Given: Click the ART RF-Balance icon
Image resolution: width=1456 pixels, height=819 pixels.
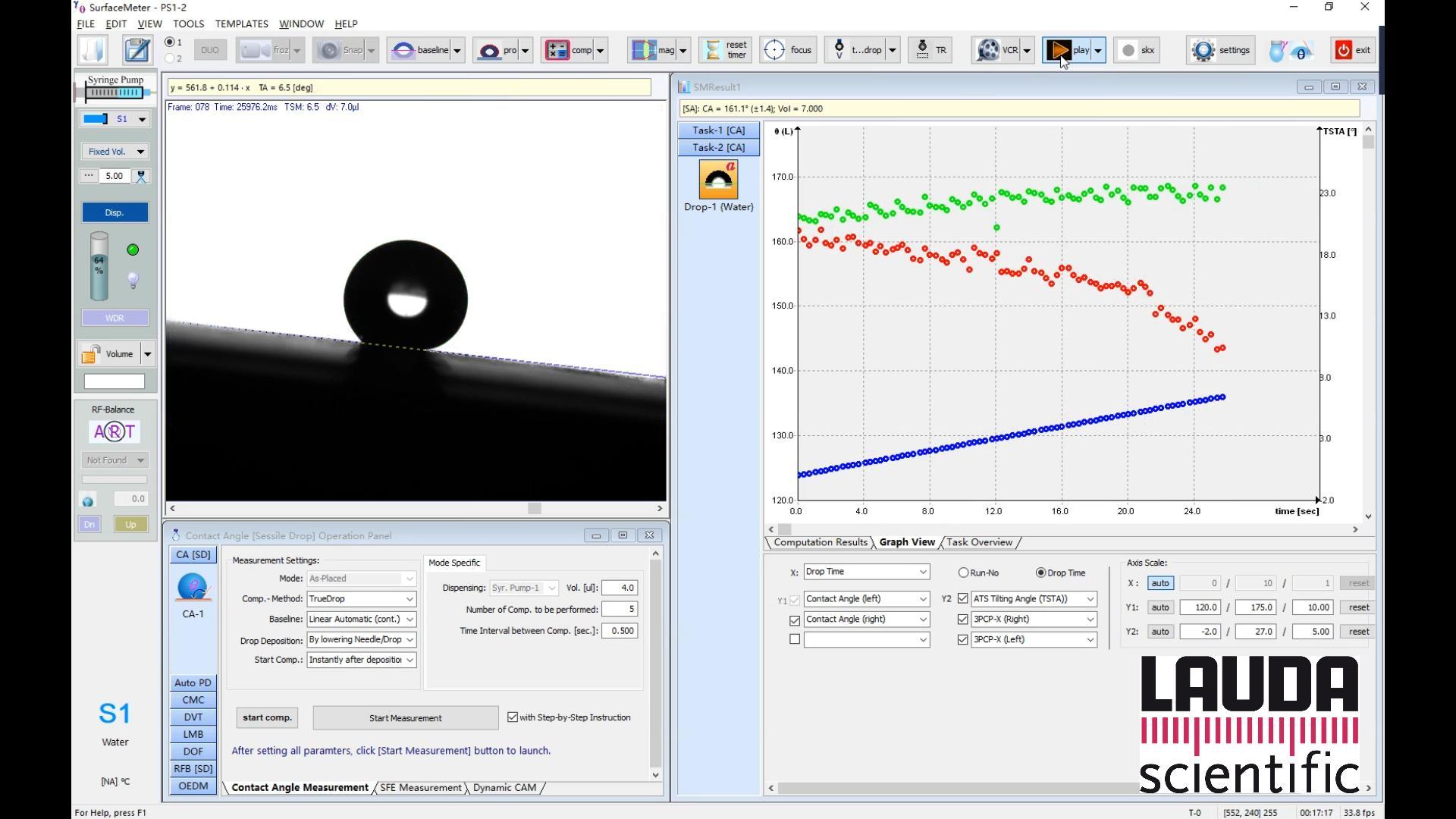Looking at the screenshot, I should [x=114, y=432].
